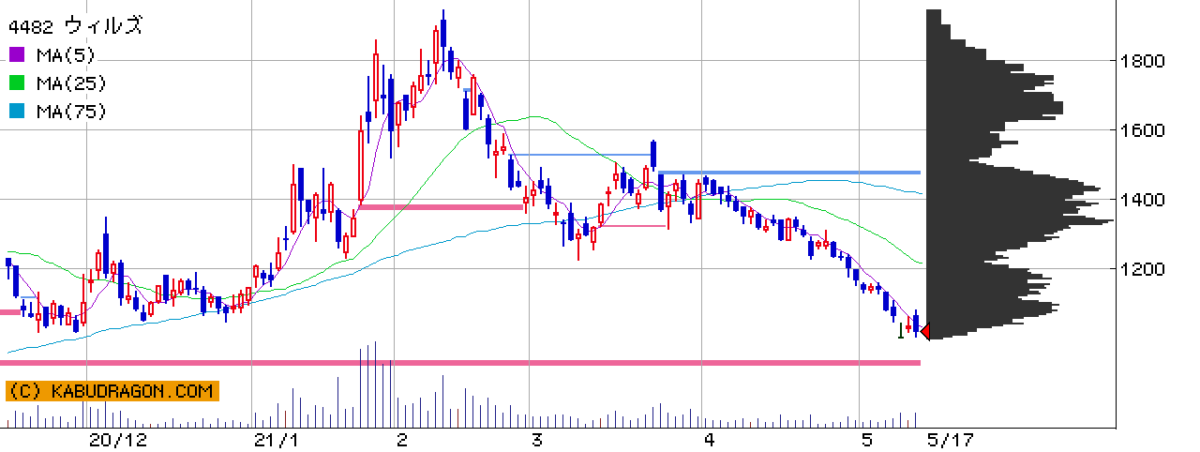The image size is (1200, 452).
Task: Click the '3' month axis label
Action: (537, 440)
